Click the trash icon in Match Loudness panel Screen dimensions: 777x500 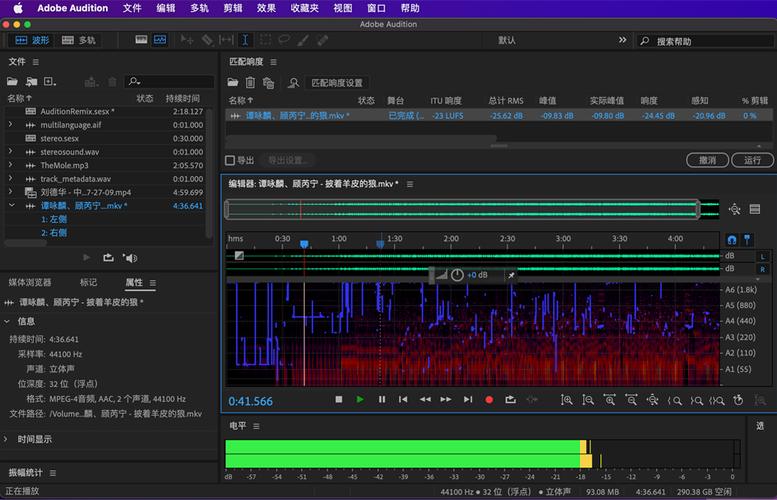(x=251, y=83)
